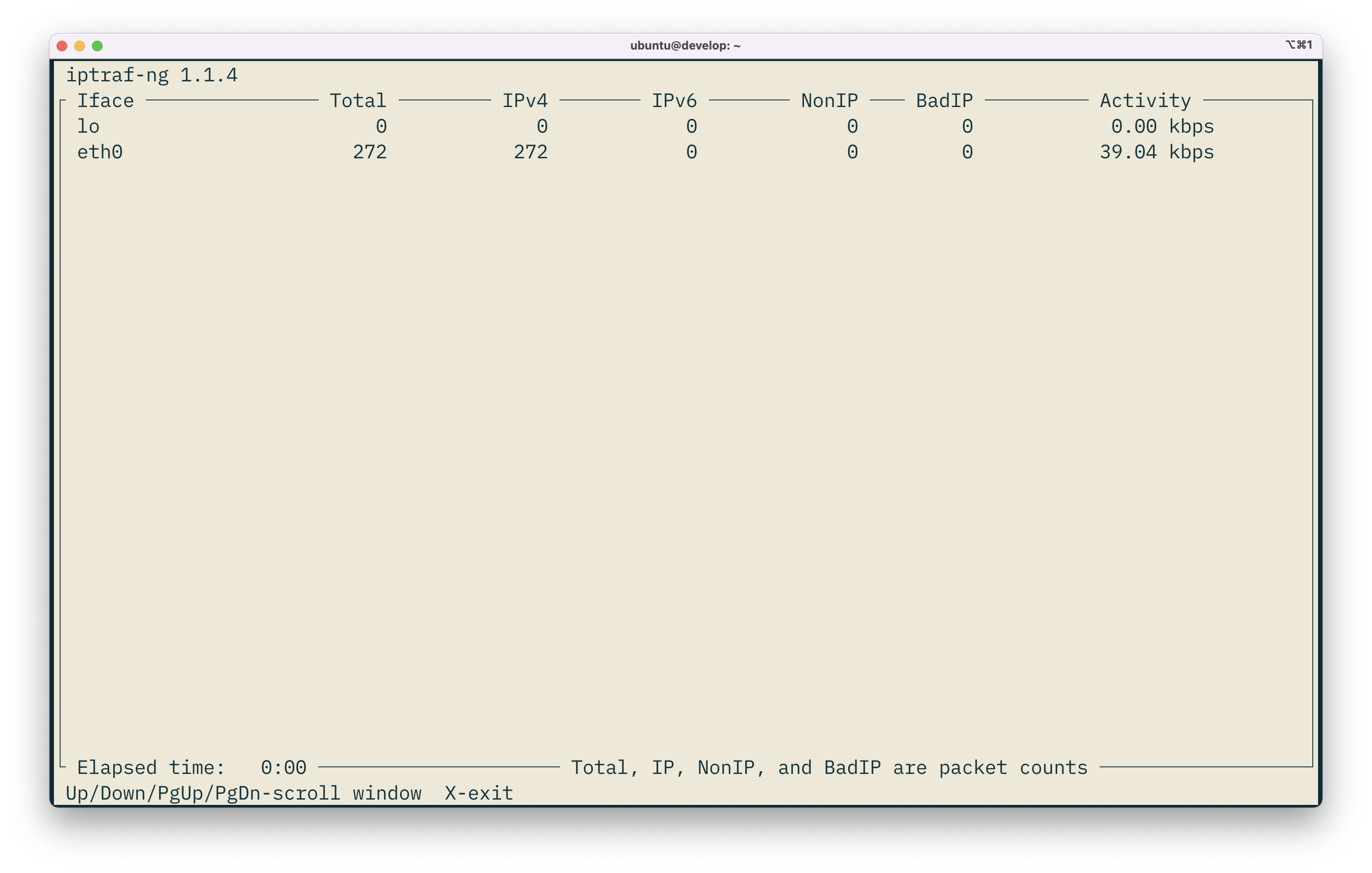Click the Iface column header

106,100
